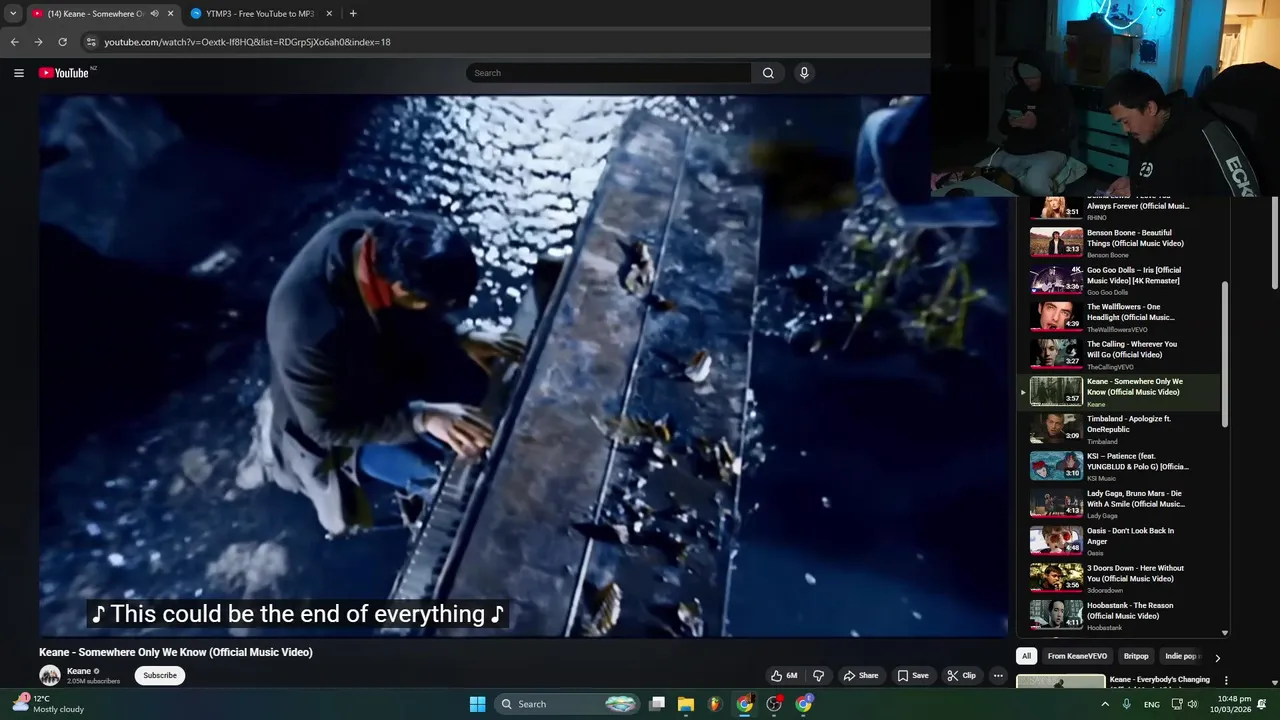This screenshot has width=1280, height=720.
Task: Open Task View from taskbar
Action: [657, 704]
